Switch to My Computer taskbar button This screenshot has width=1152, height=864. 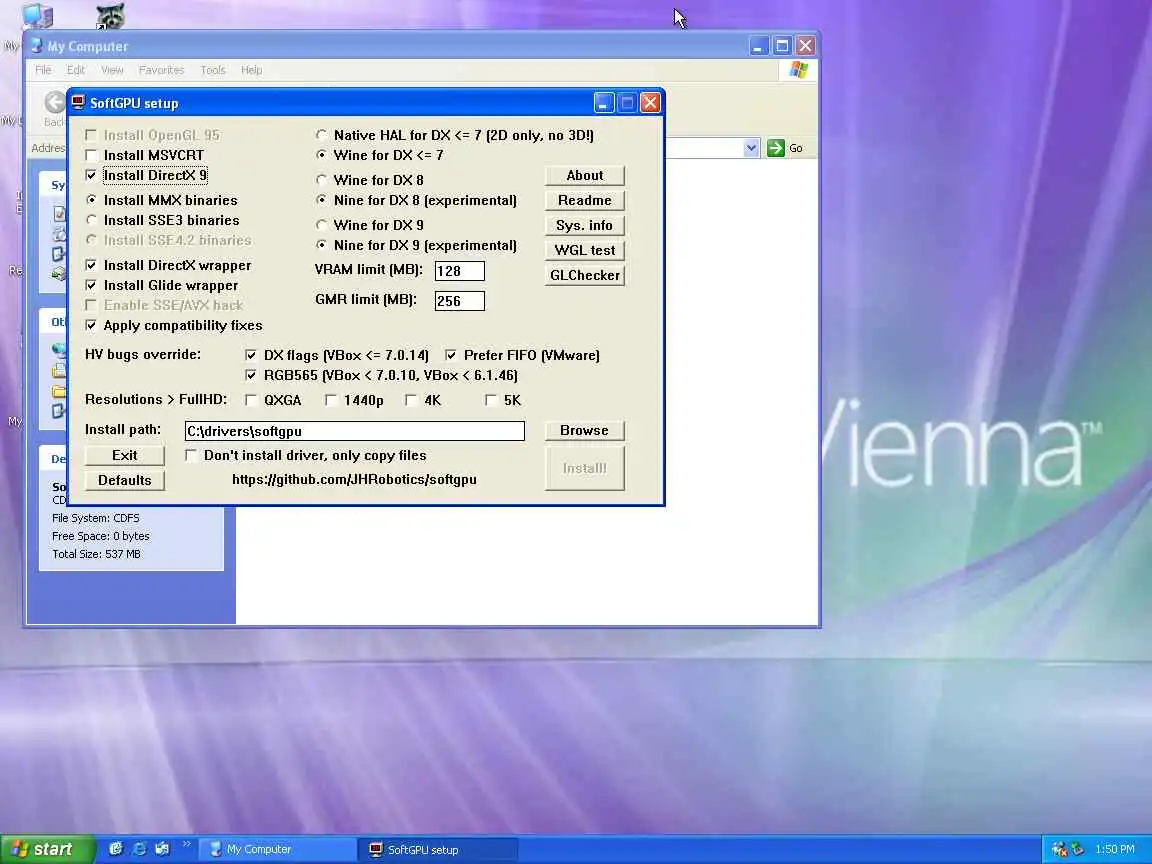pyautogui.click(x=278, y=849)
